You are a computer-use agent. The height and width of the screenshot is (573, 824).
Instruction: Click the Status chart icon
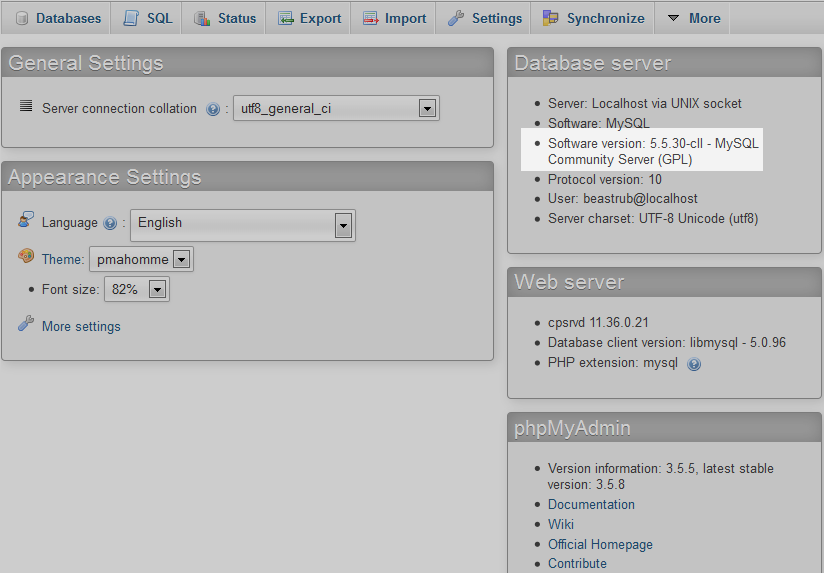pyautogui.click(x=202, y=18)
